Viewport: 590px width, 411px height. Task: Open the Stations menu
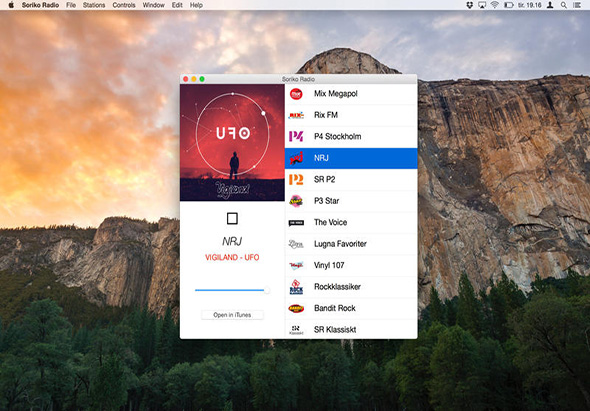[x=94, y=5]
